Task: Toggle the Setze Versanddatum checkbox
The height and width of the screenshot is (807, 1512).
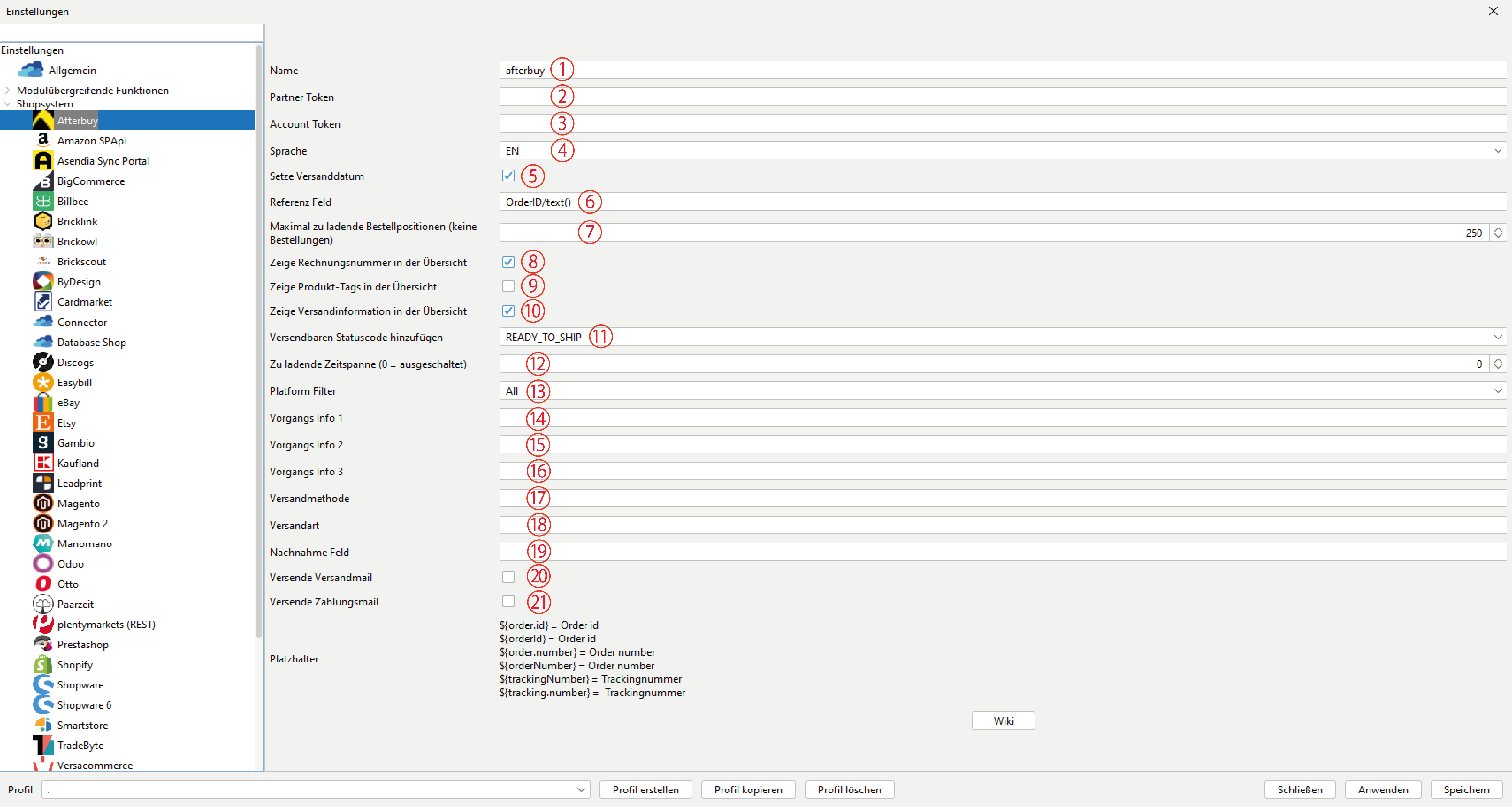Action: pyautogui.click(x=508, y=176)
